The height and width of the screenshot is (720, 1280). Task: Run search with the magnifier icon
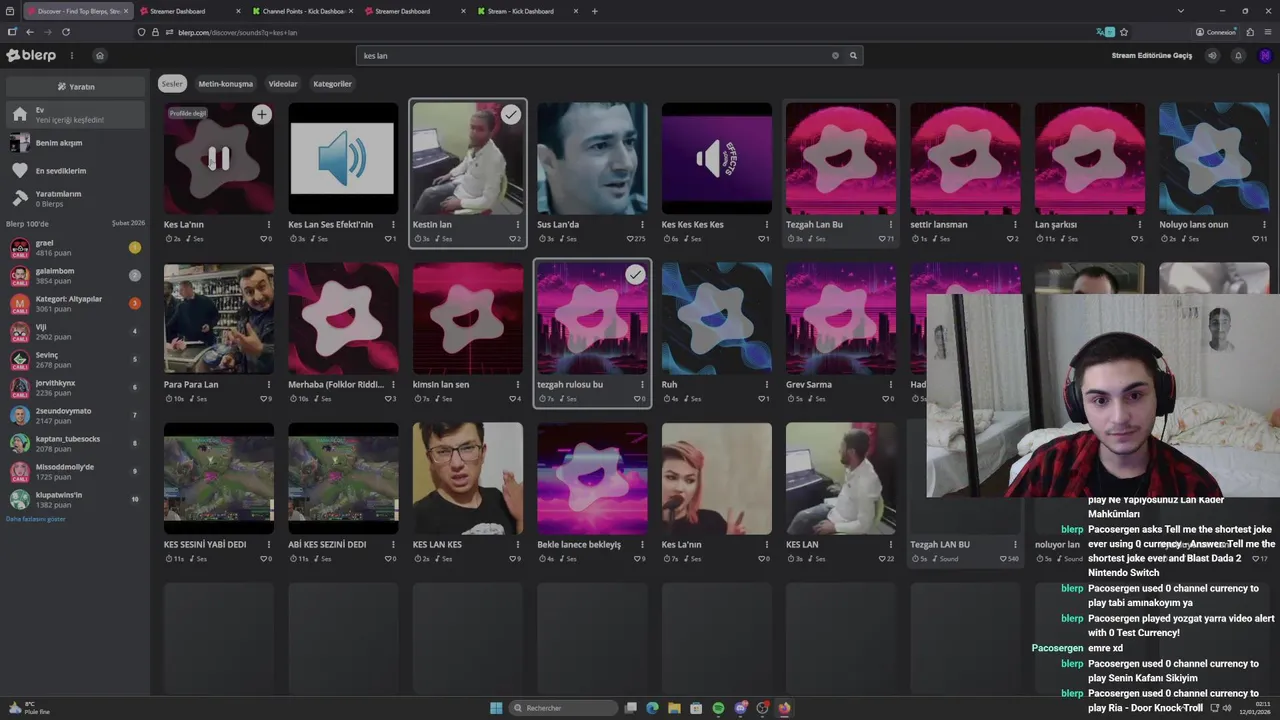pyautogui.click(x=853, y=56)
